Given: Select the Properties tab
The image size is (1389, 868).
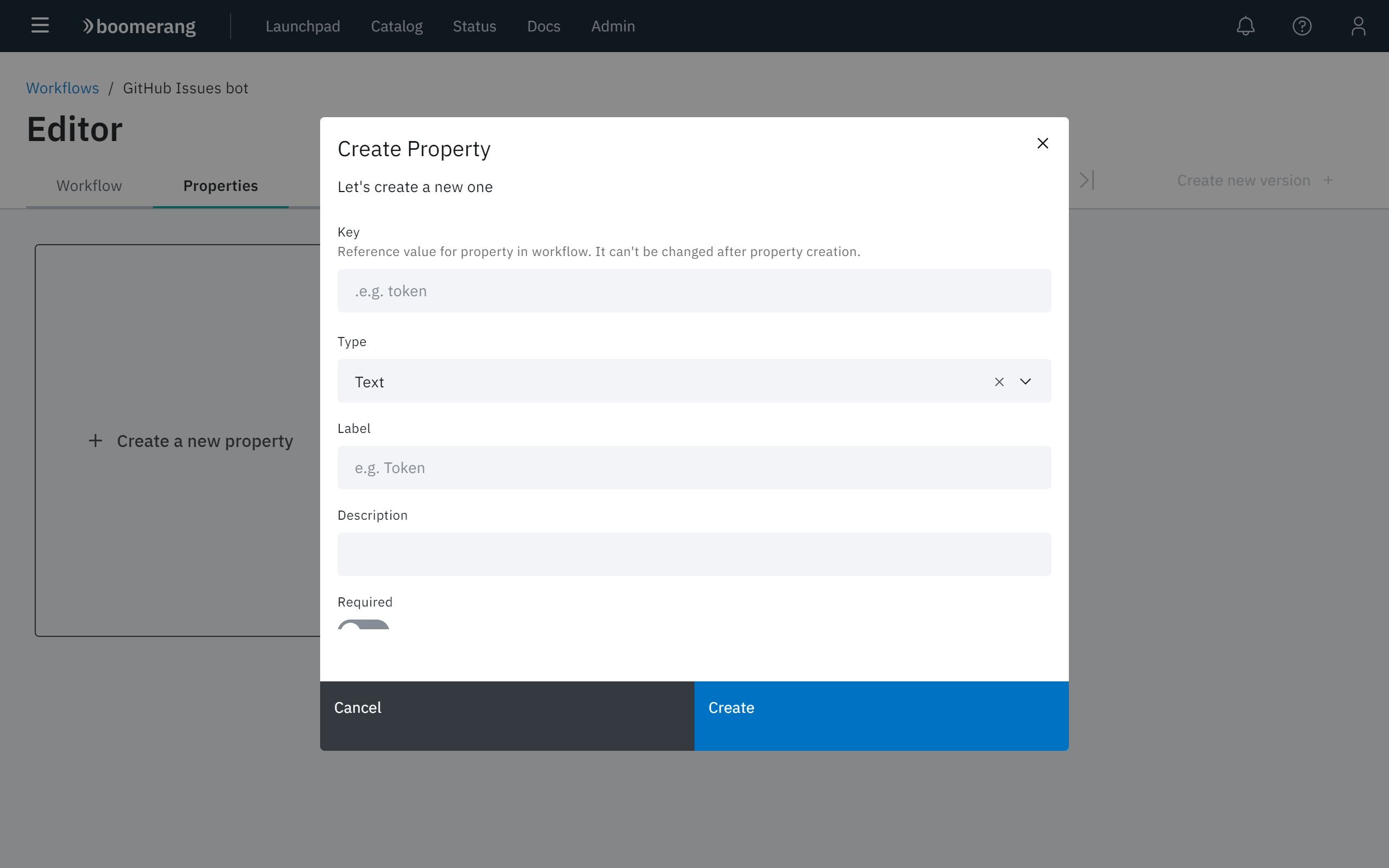Looking at the screenshot, I should click(220, 186).
